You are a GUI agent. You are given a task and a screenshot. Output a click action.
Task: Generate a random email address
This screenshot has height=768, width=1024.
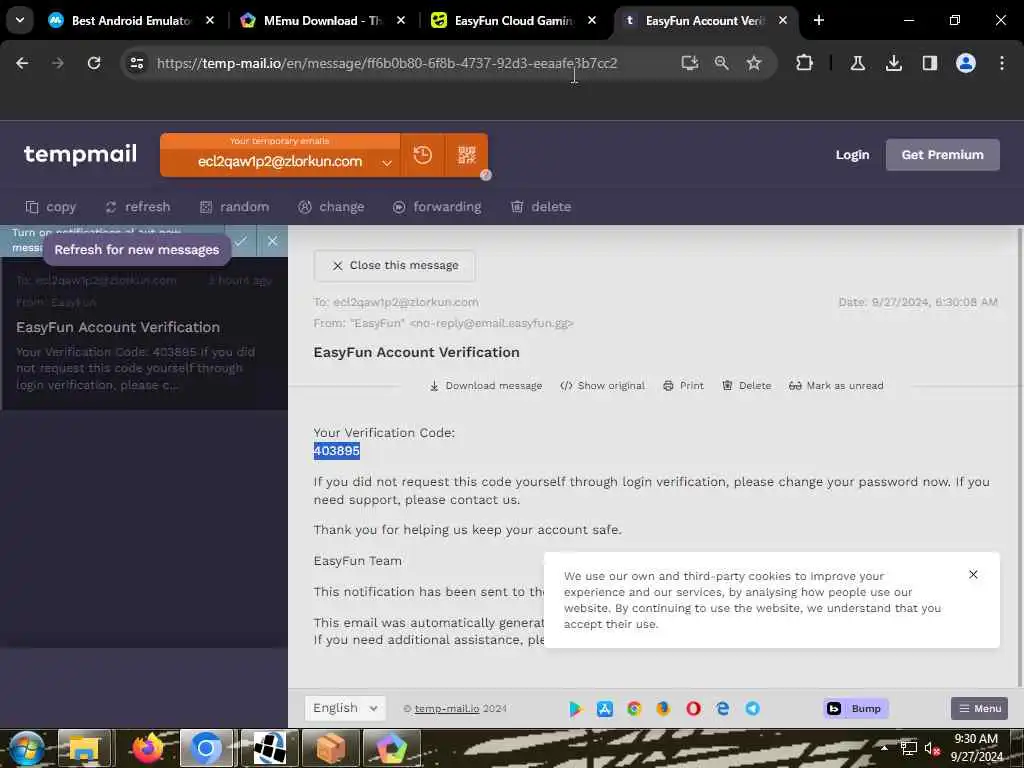[234, 207]
